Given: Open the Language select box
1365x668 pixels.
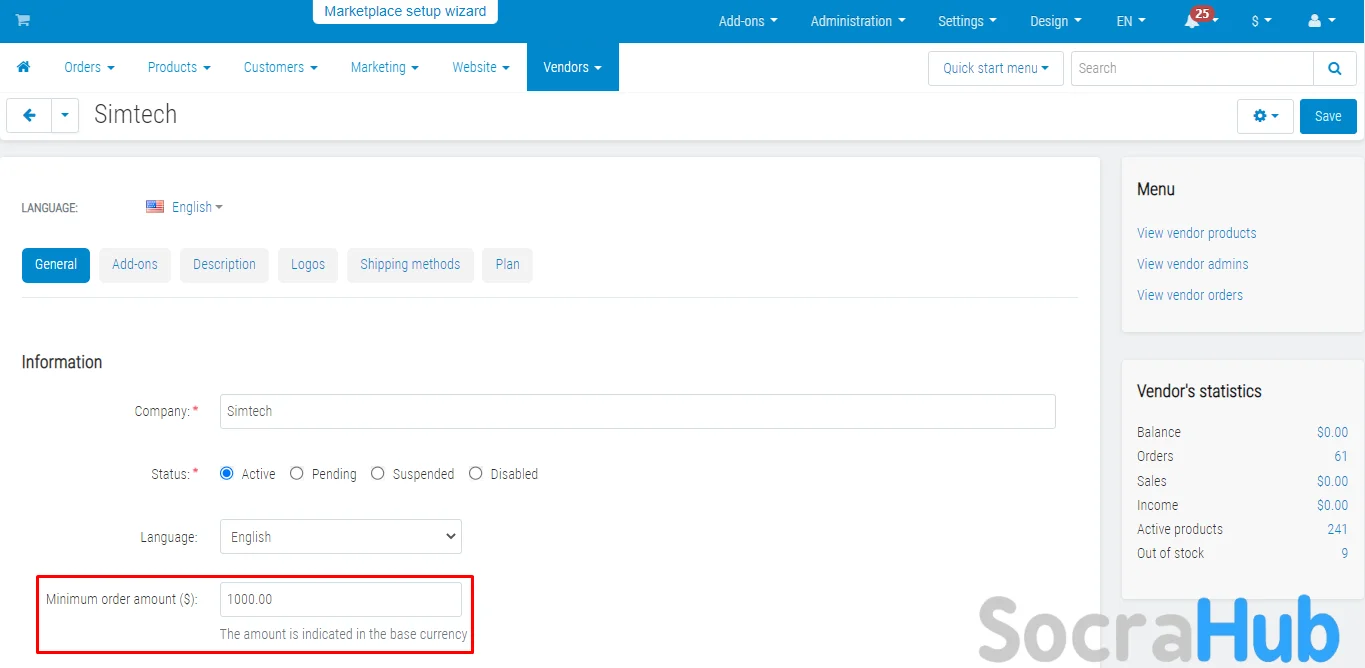Looking at the screenshot, I should 340,537.
